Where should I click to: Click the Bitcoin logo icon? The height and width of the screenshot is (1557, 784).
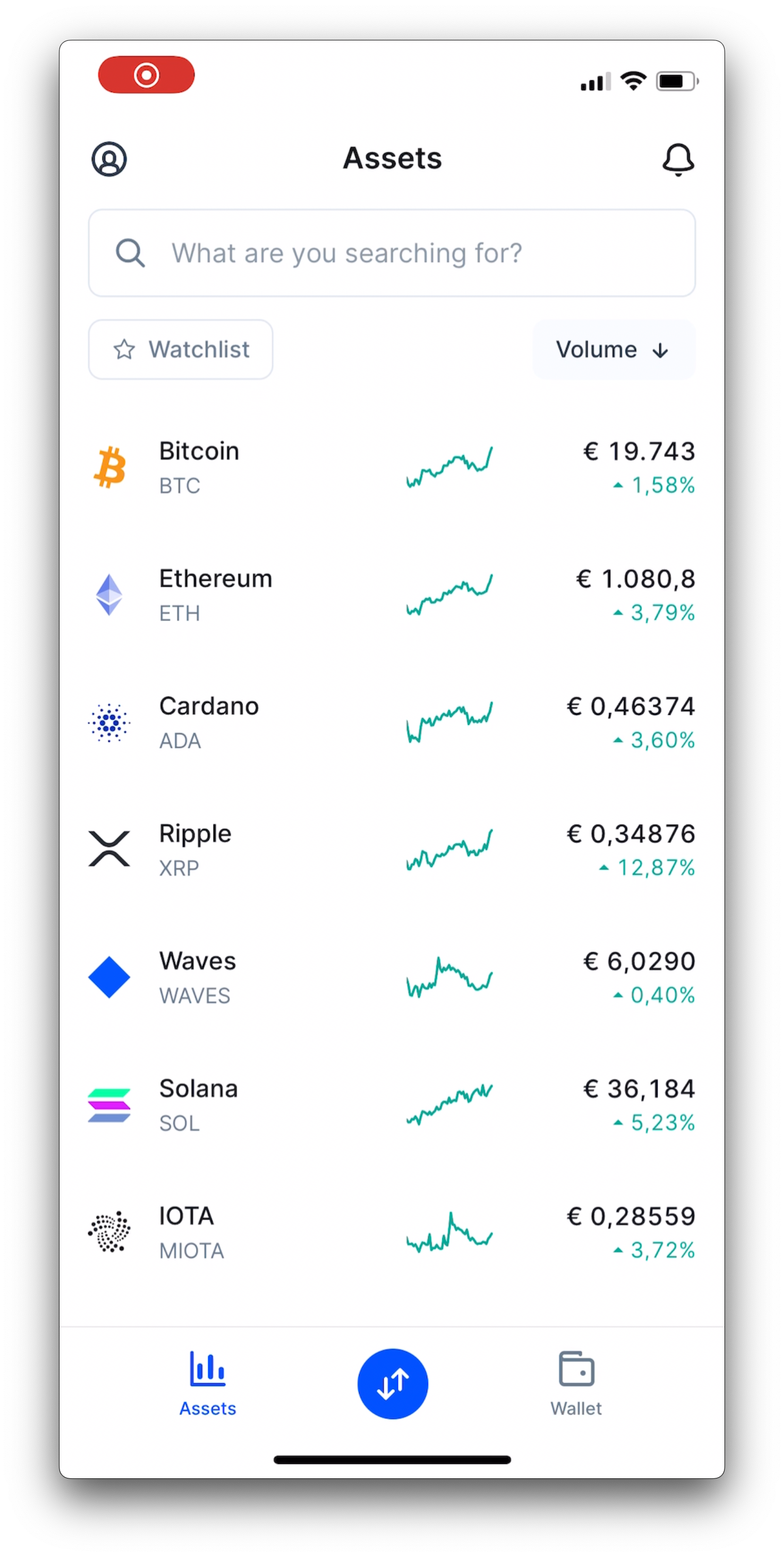pyautogui.click(x=109, y=467)
